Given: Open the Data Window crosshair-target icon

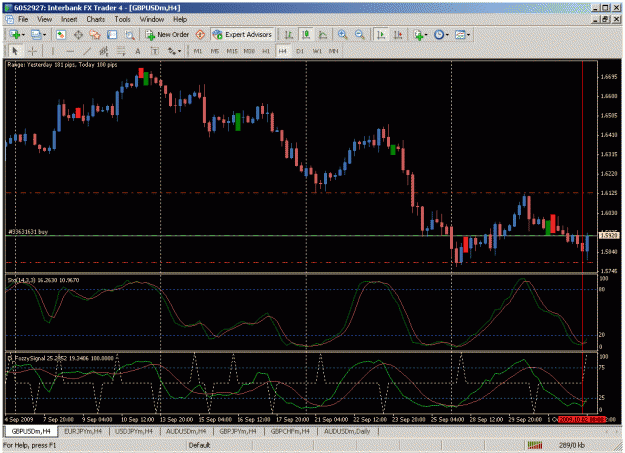Looking at the screenshot, I should click(x=79, y=35).
